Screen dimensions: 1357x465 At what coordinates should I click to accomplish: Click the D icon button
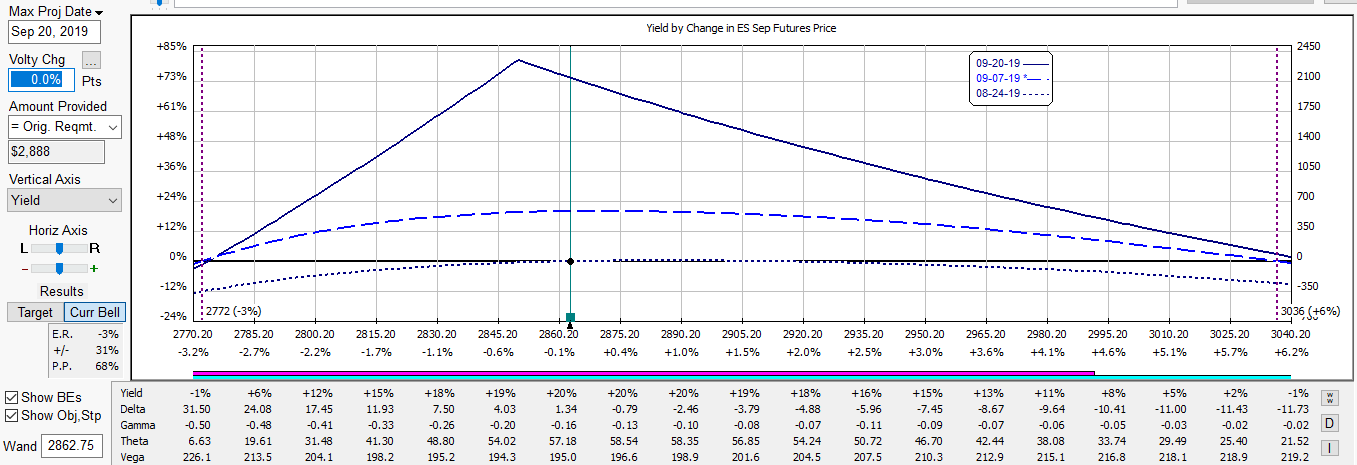[x=1329, y=423]
